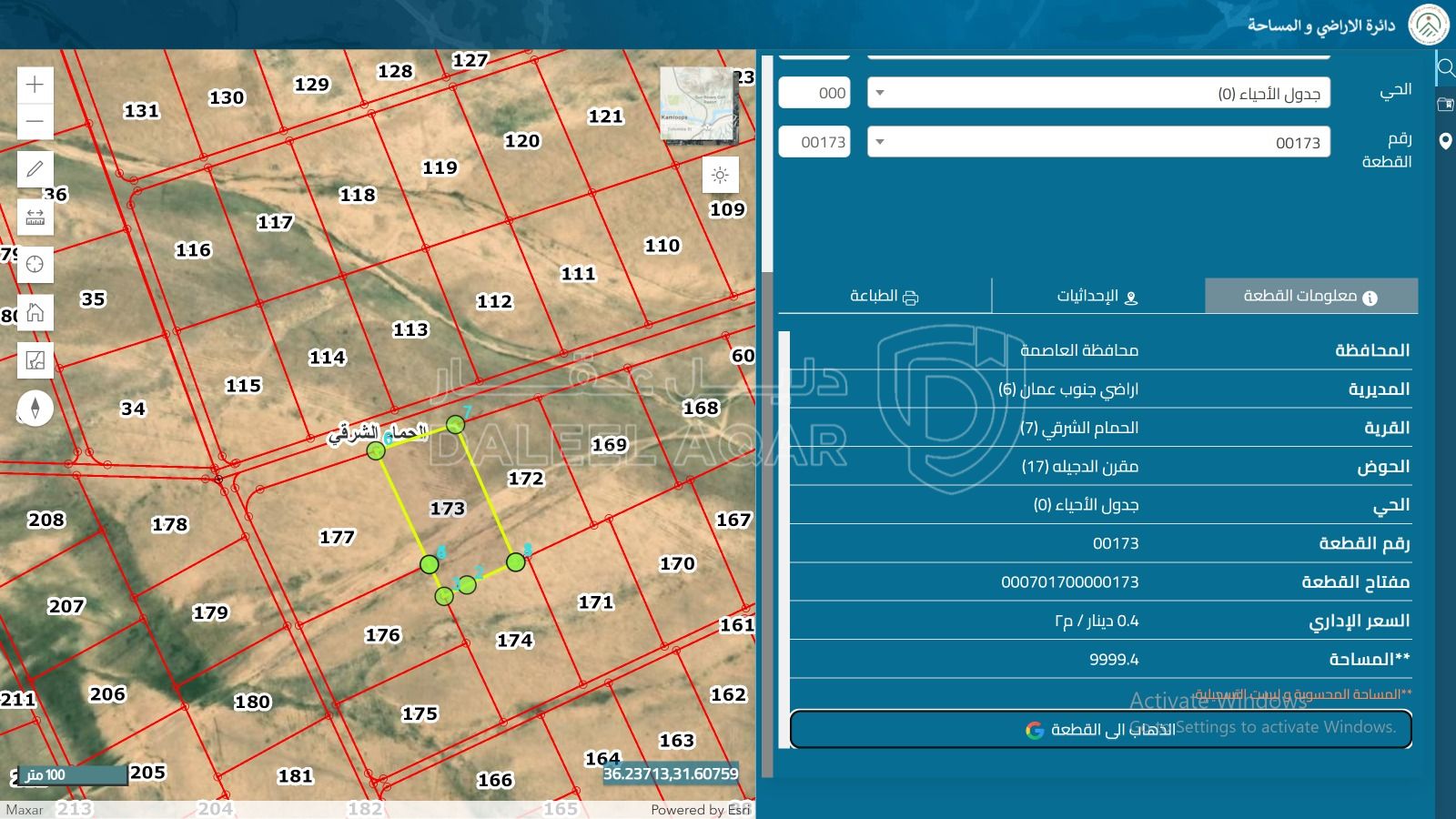The height and width of the screenshot is (819, 1456).
Task: Click the overview map thumbnail
Action: pyautogui.click(x=696, y=104)
